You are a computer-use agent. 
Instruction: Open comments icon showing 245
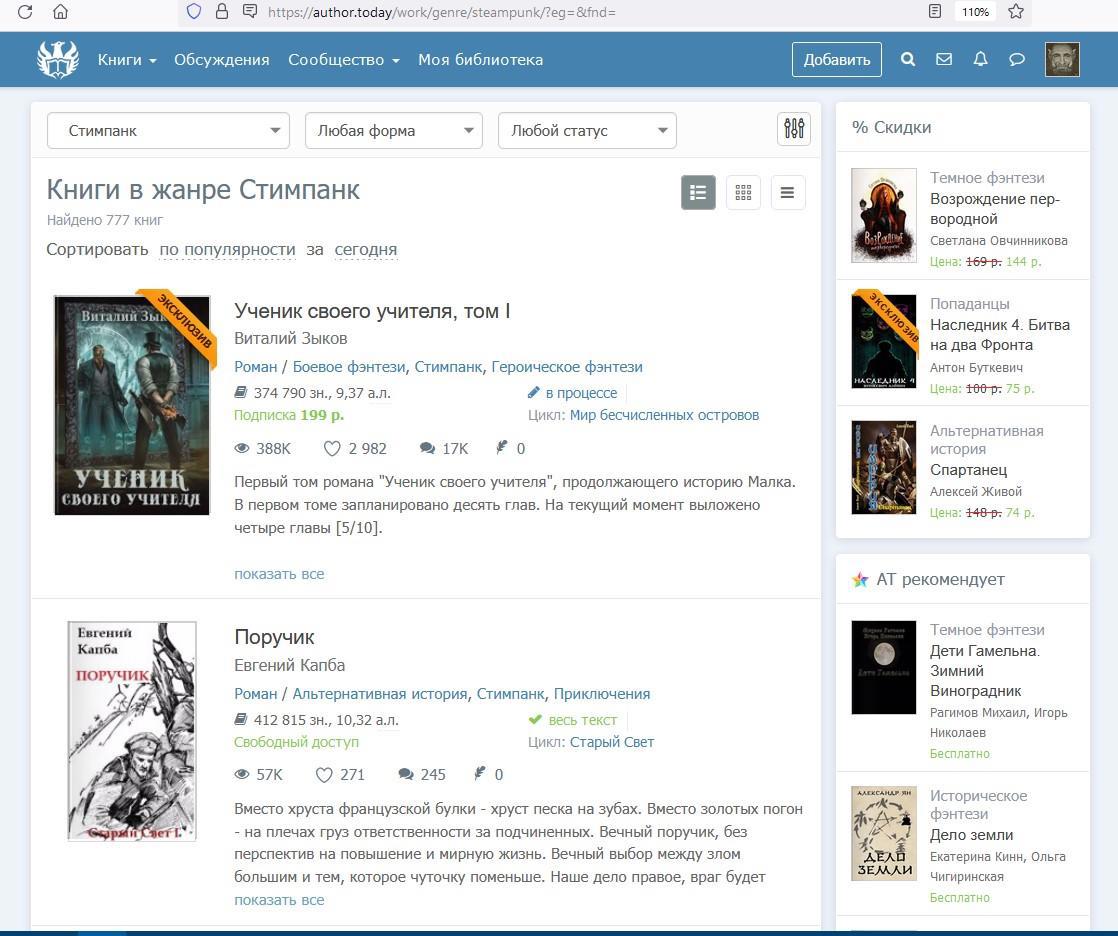tap(406, 774)
